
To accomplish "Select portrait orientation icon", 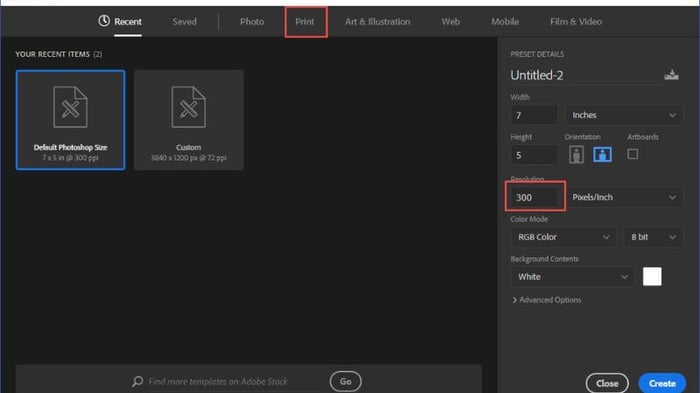I will click(x=576, y=155).
